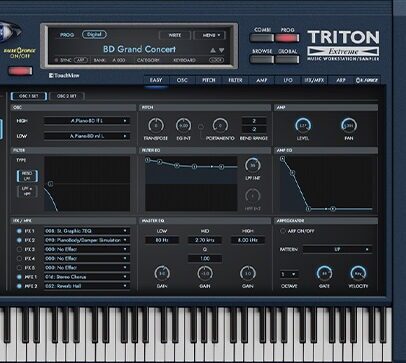Image resolution: width=406 pixels, height=363 pixels.
Task: Toggle the red ON/OFF button
Action: click(x=20, y=71)
